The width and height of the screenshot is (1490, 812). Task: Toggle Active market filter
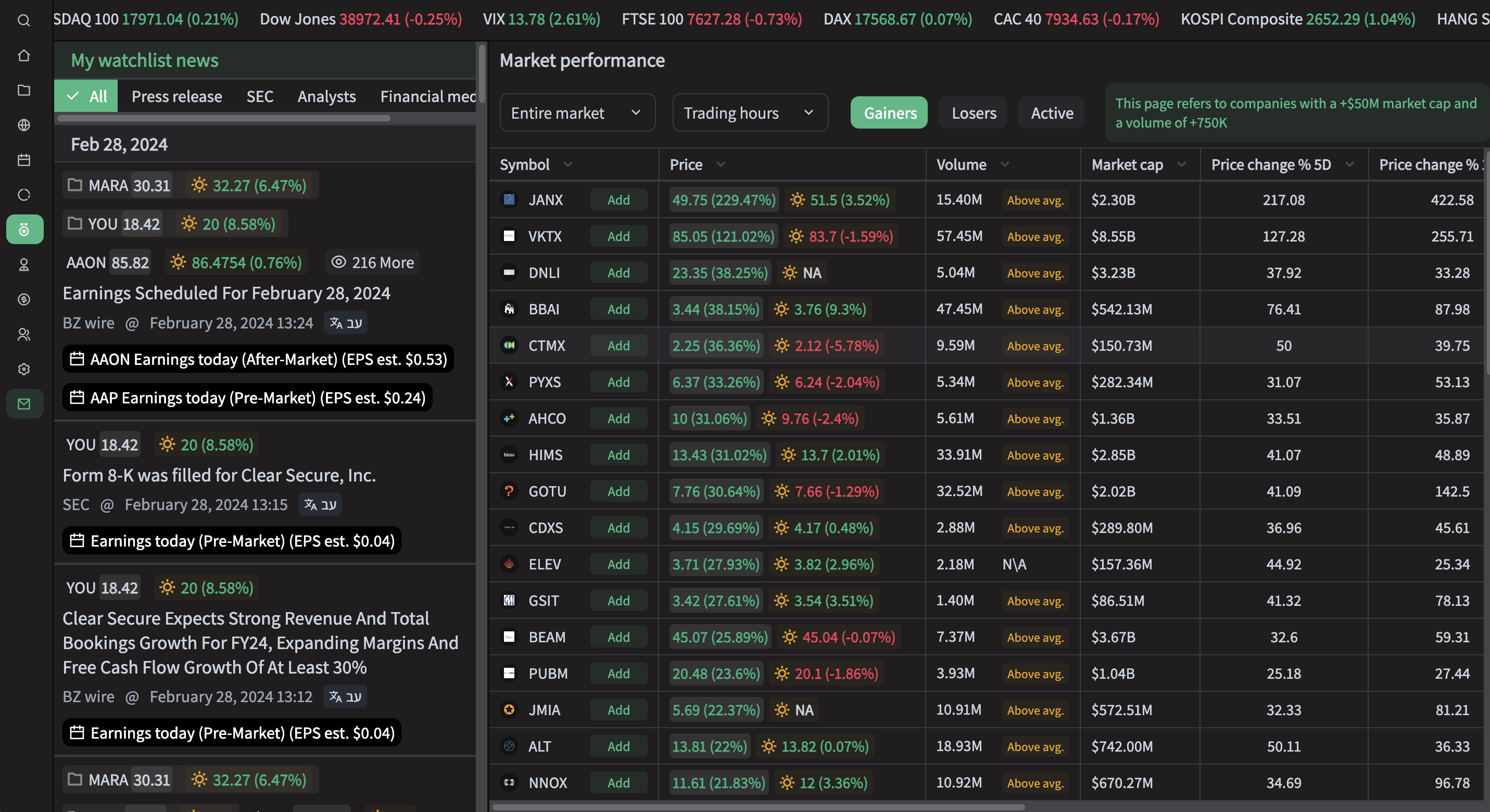1051,113
